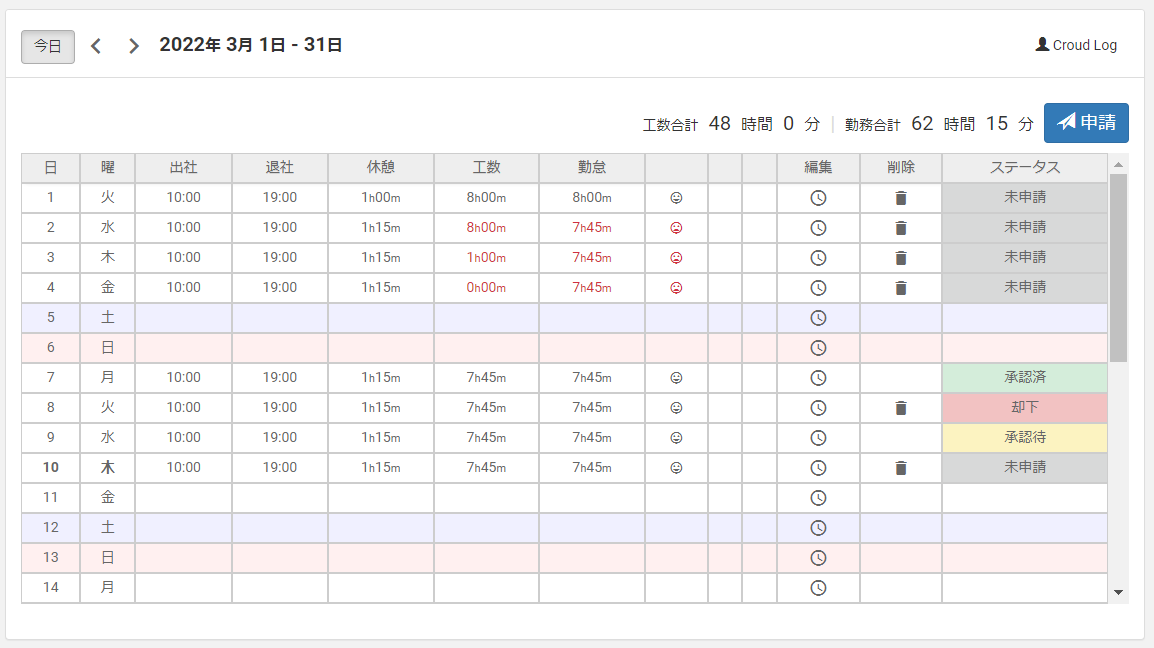The width and height of the screenshot is (1154, 648).
Task: Delete day 4 entry with trash icon
Action: pos(901,288)
